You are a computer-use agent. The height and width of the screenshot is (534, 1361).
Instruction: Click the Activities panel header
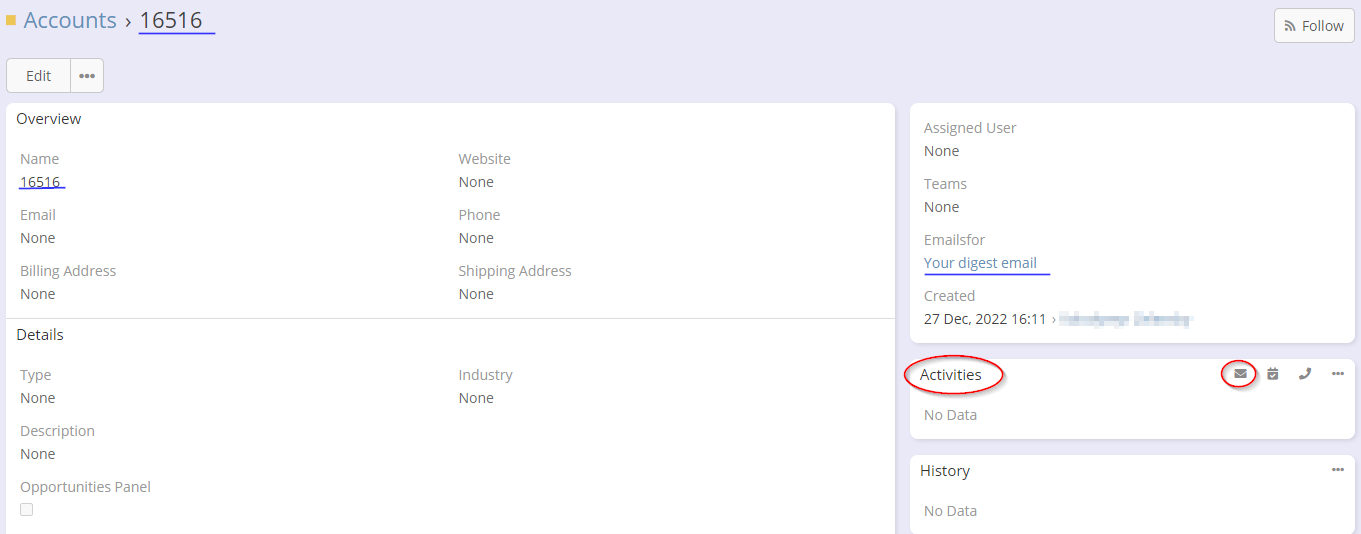coord(951,375)
